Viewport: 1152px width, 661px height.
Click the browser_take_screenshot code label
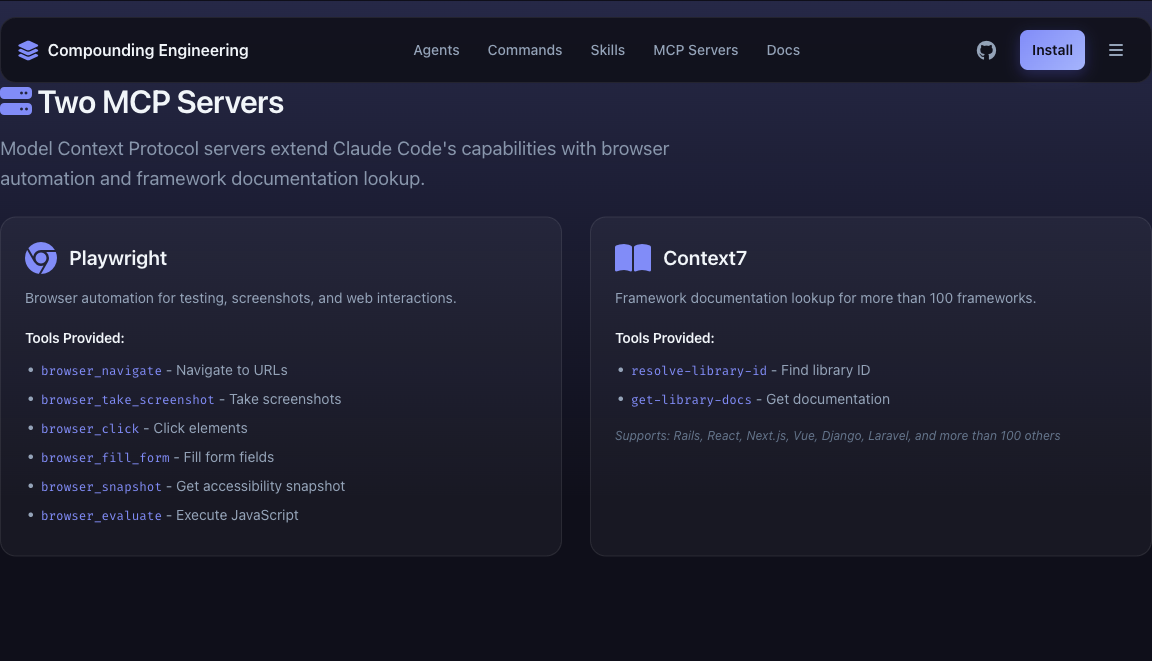click(x=127, y=400)
